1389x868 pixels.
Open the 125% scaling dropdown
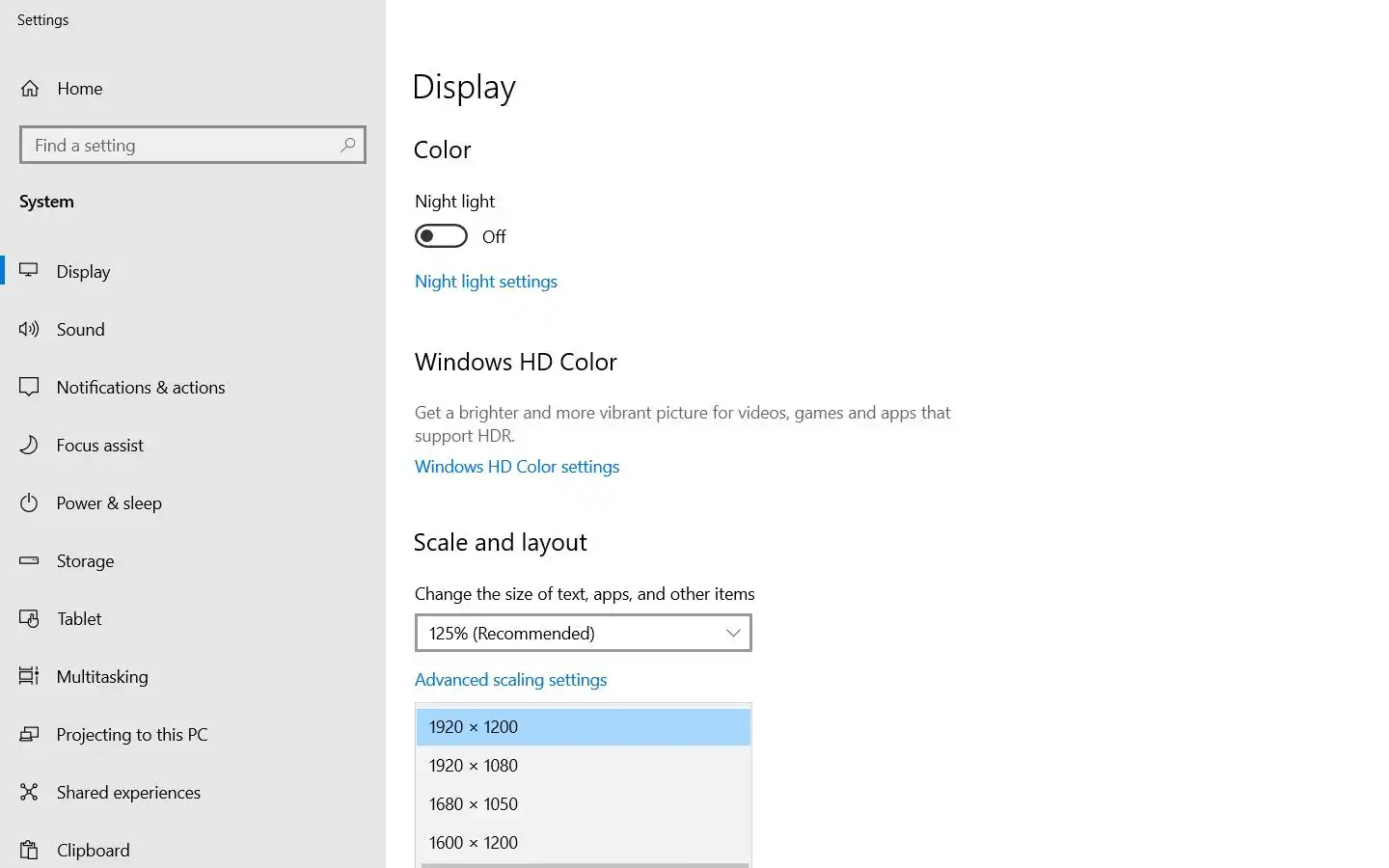(x=583, y=634)
